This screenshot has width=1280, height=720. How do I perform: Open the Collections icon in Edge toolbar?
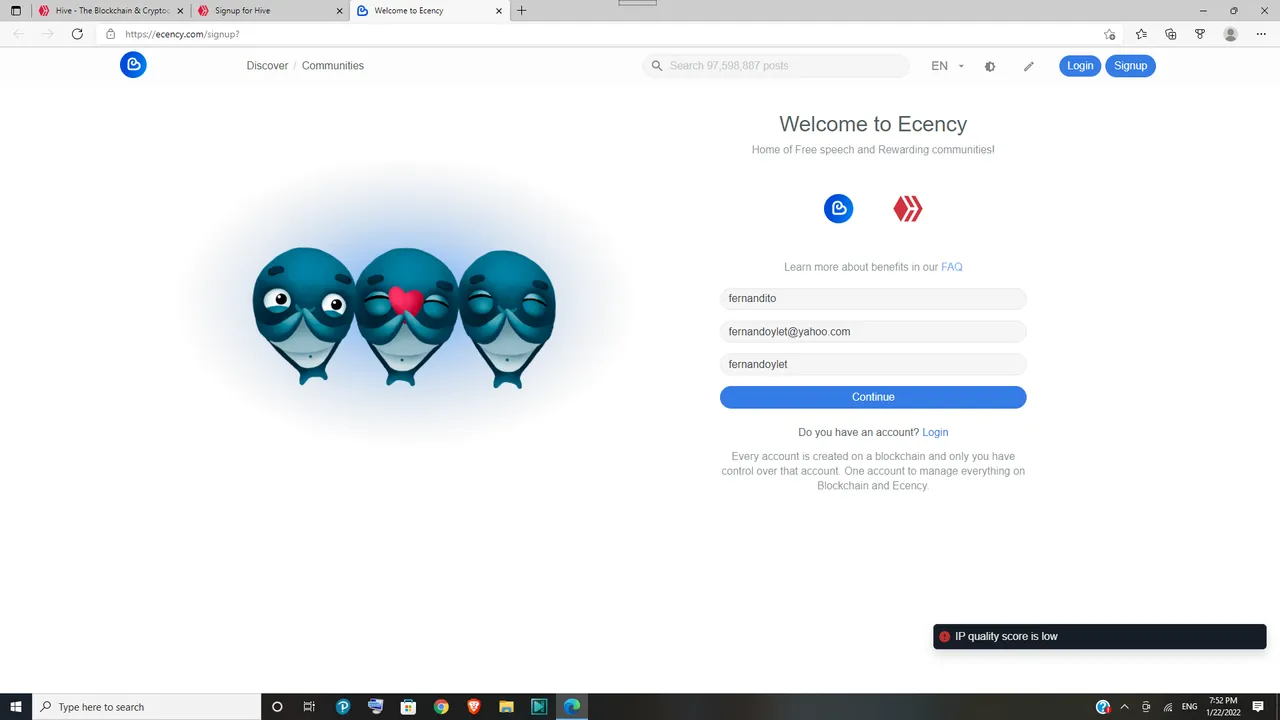click(1171, 34)
